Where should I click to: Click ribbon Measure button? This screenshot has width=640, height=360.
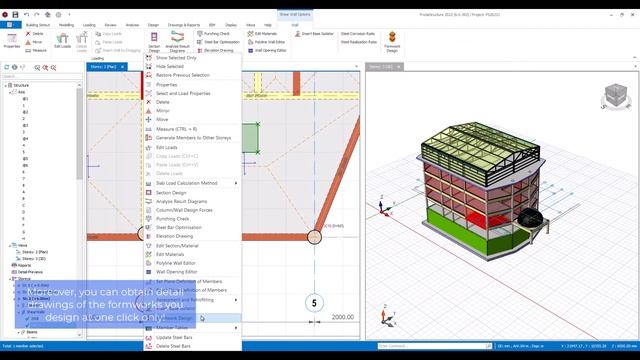click(x=36, y=51)
